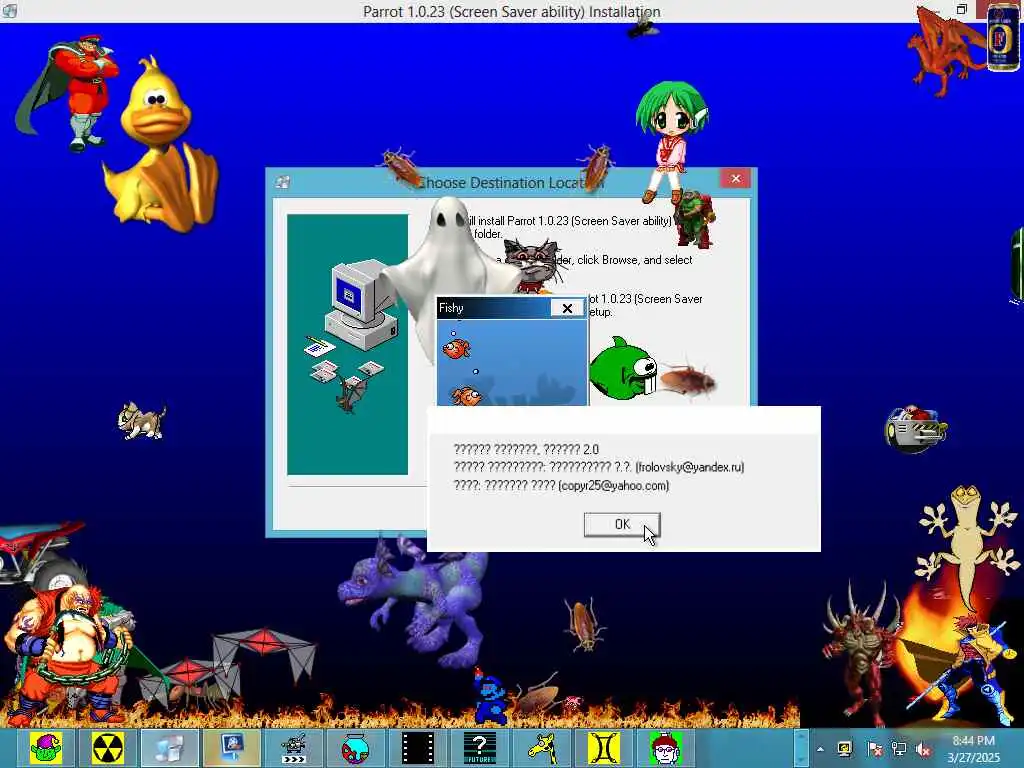Click the frolovsky@yandex.ru email text
This screenshot has height=768, width=1024.
point(690,467)
